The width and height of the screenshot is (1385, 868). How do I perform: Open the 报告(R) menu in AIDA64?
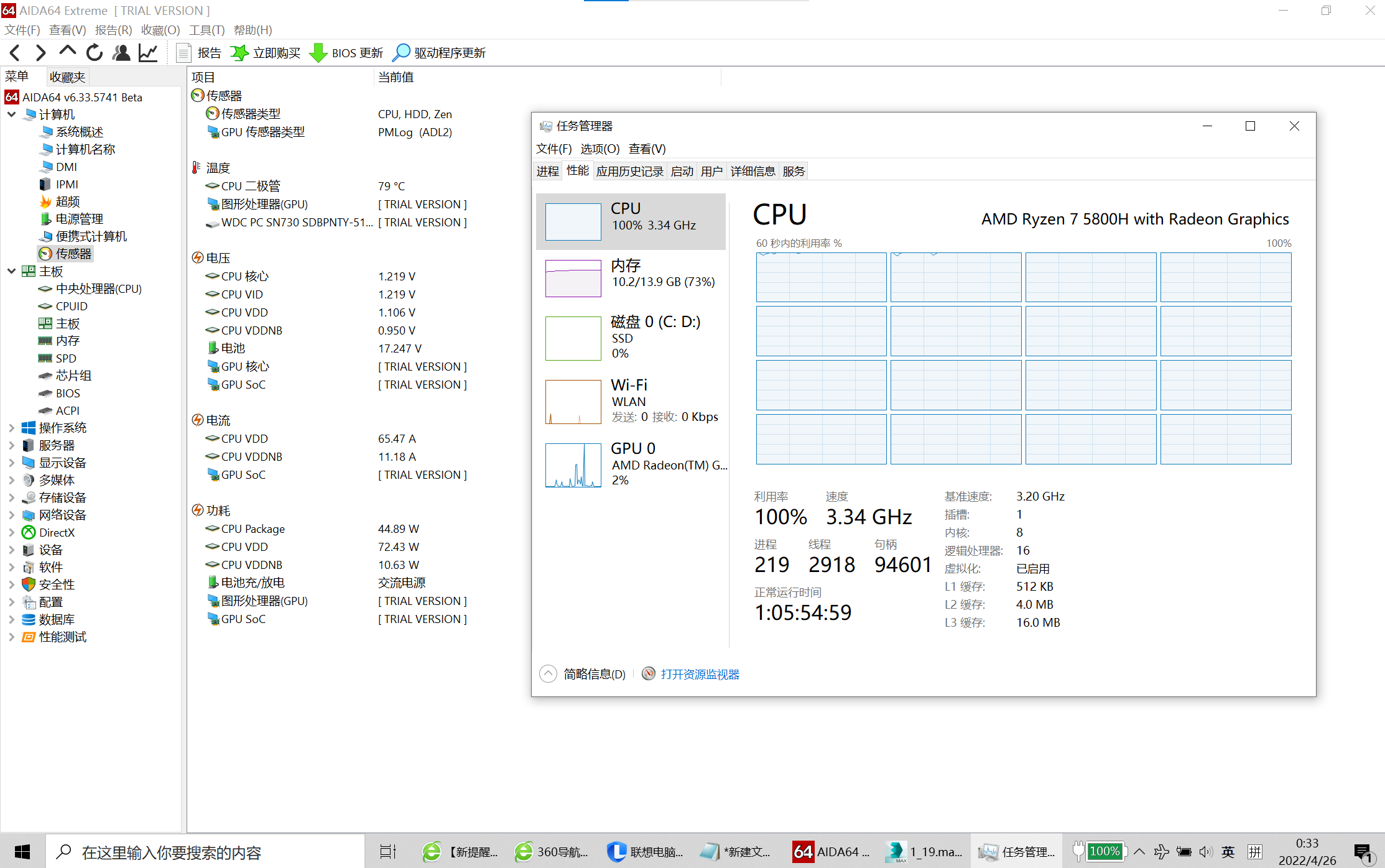(113, 30)
